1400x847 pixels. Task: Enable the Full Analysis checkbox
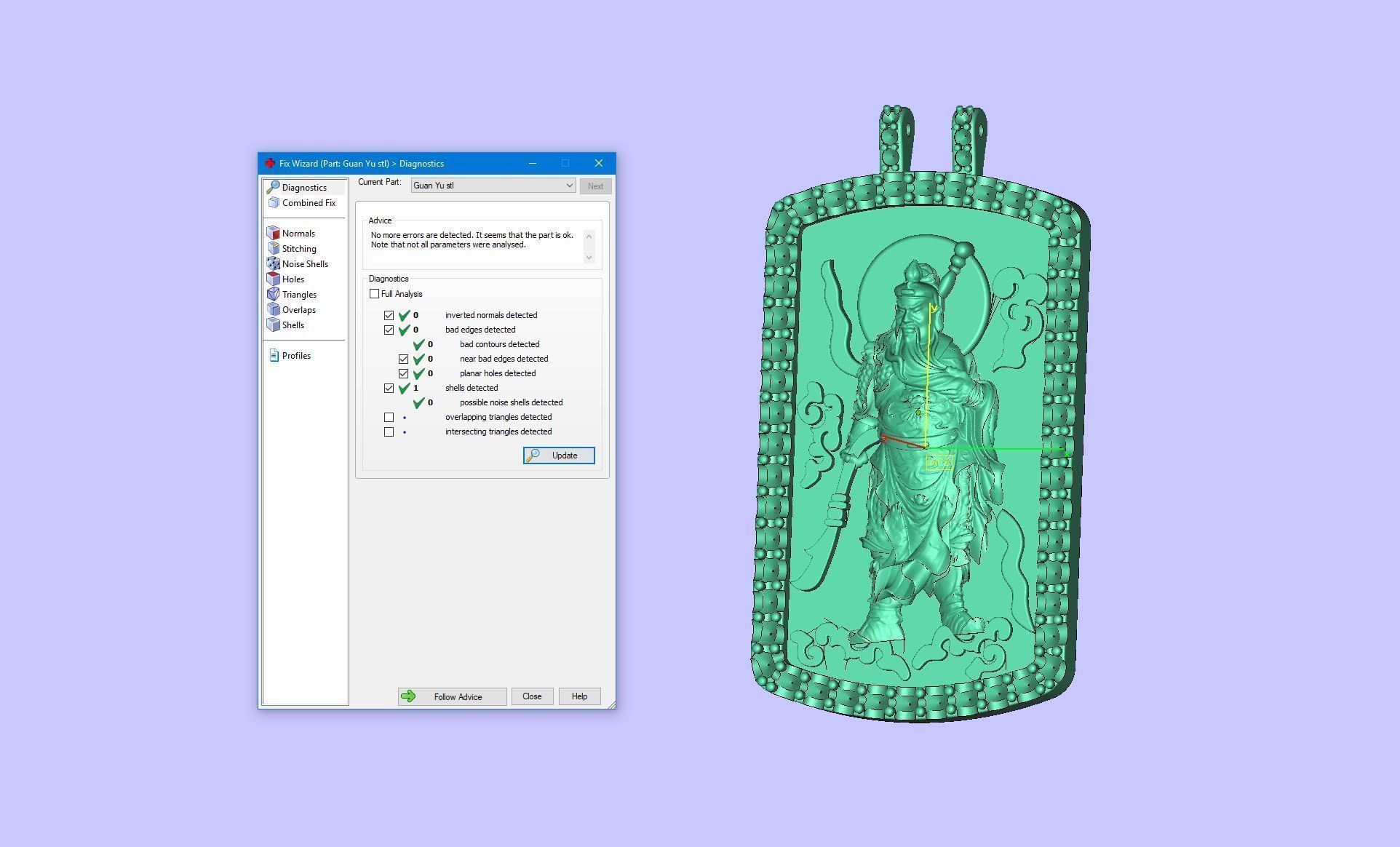coord(374,294)
